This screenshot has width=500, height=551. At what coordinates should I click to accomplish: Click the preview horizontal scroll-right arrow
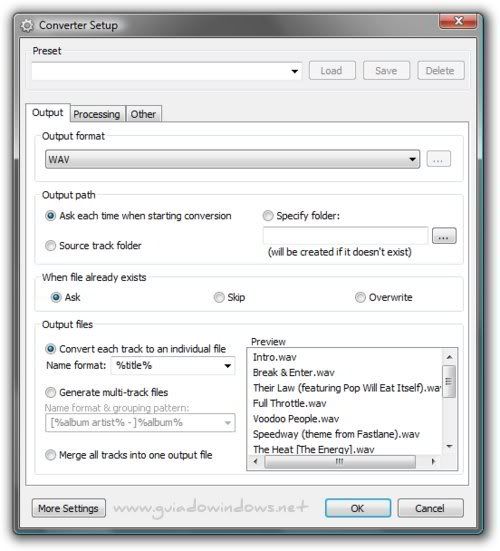[x=433, y=461]
